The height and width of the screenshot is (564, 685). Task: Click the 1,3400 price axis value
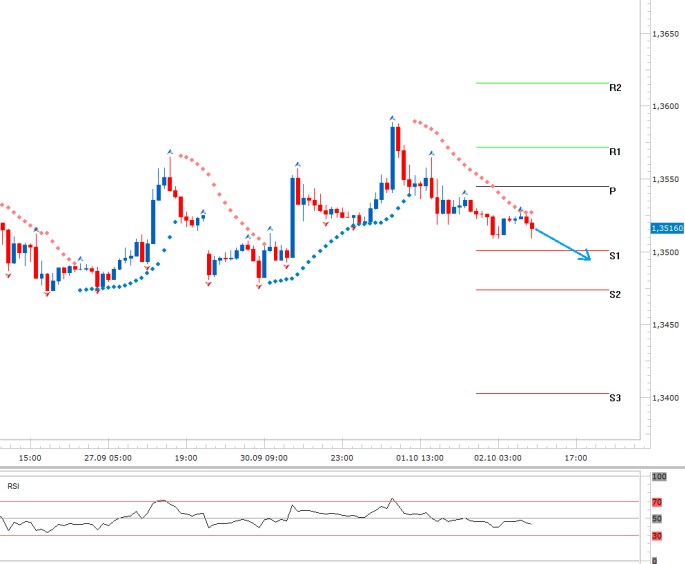(665, 398)
